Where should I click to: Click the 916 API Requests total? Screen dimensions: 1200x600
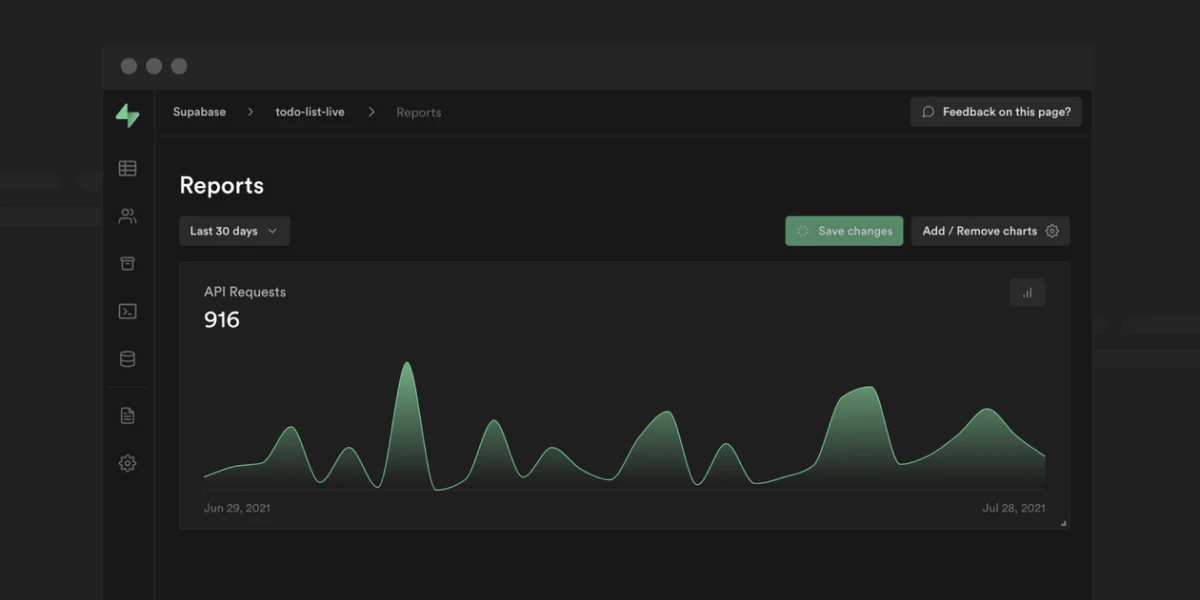click(x=222, y=320)
